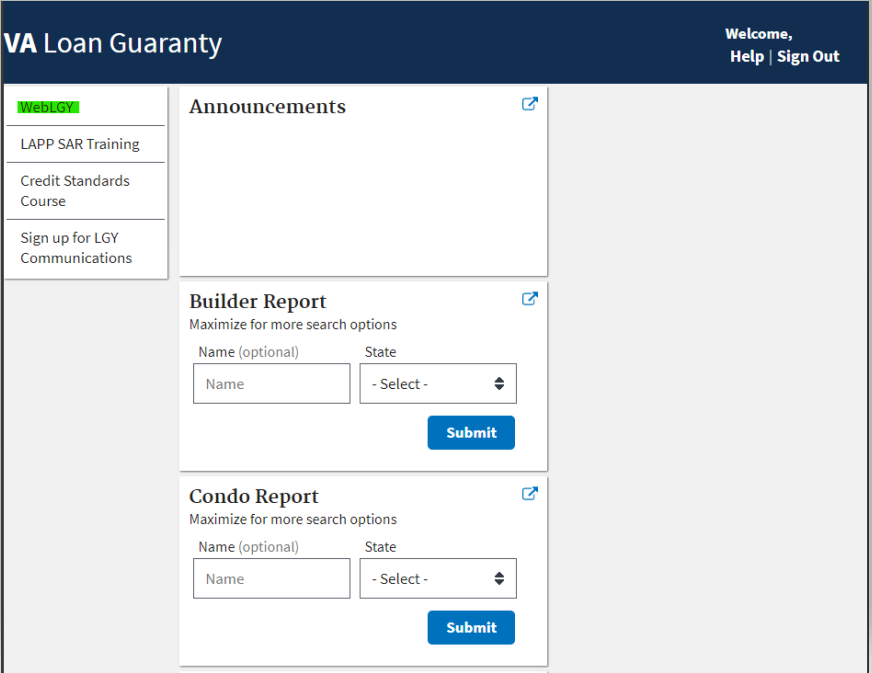Click the Condo Report title
The width and height of the screenshot is (872, 673).
point(254,496)
